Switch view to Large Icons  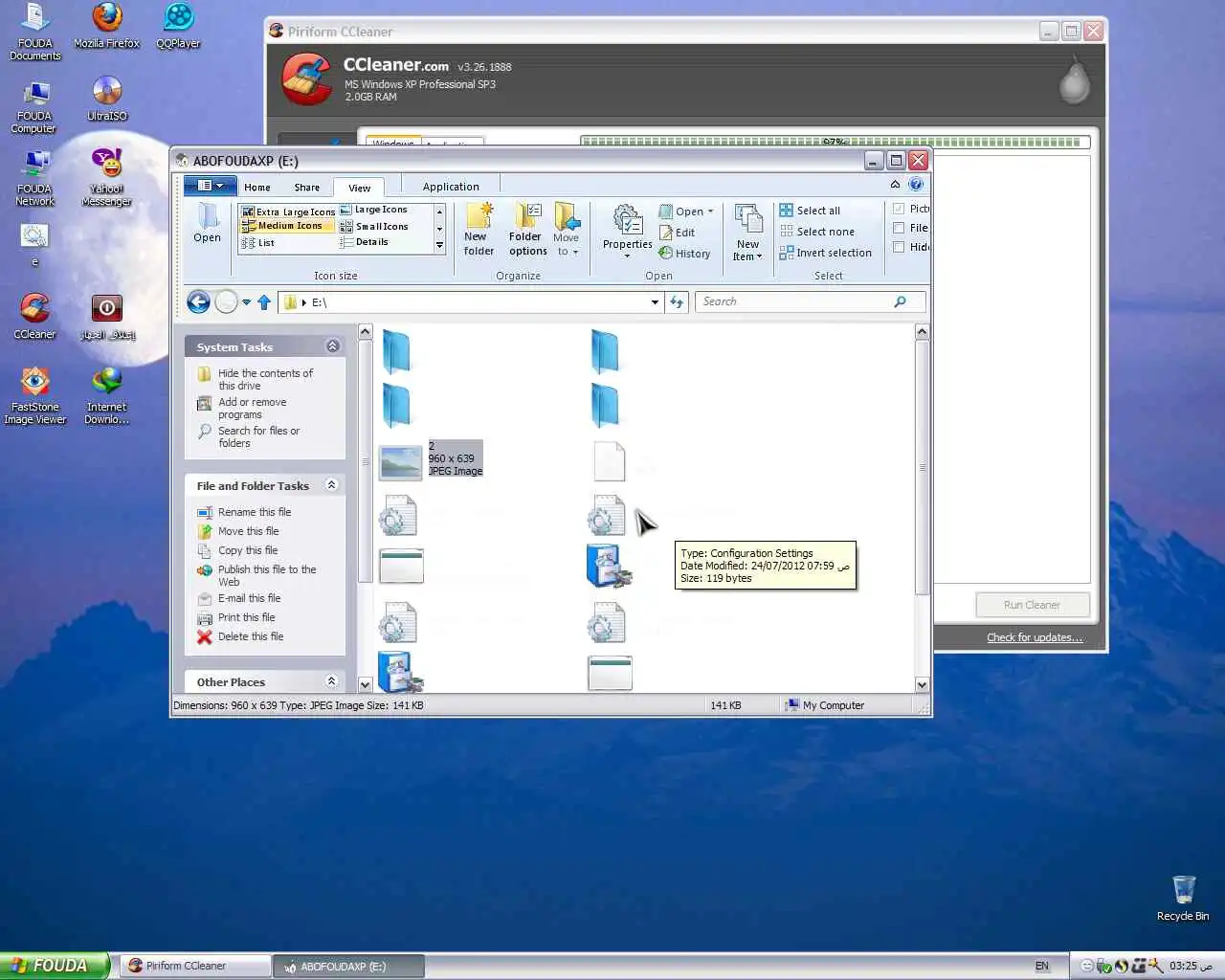pos(374,210)
